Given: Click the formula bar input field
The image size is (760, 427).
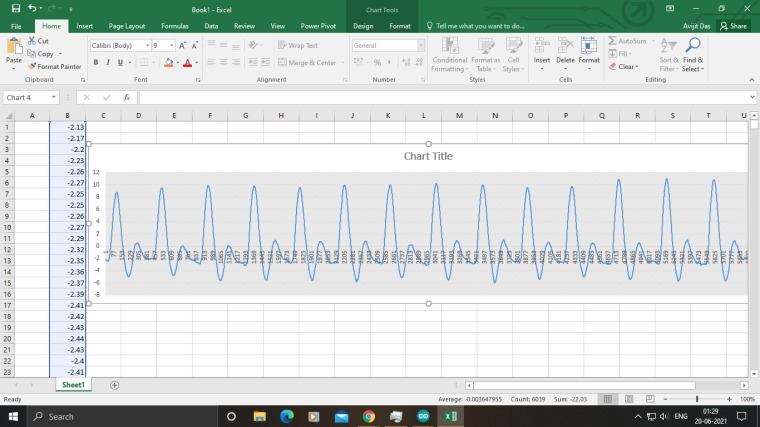Looking at the screenshot, I should tap(443, 97).
